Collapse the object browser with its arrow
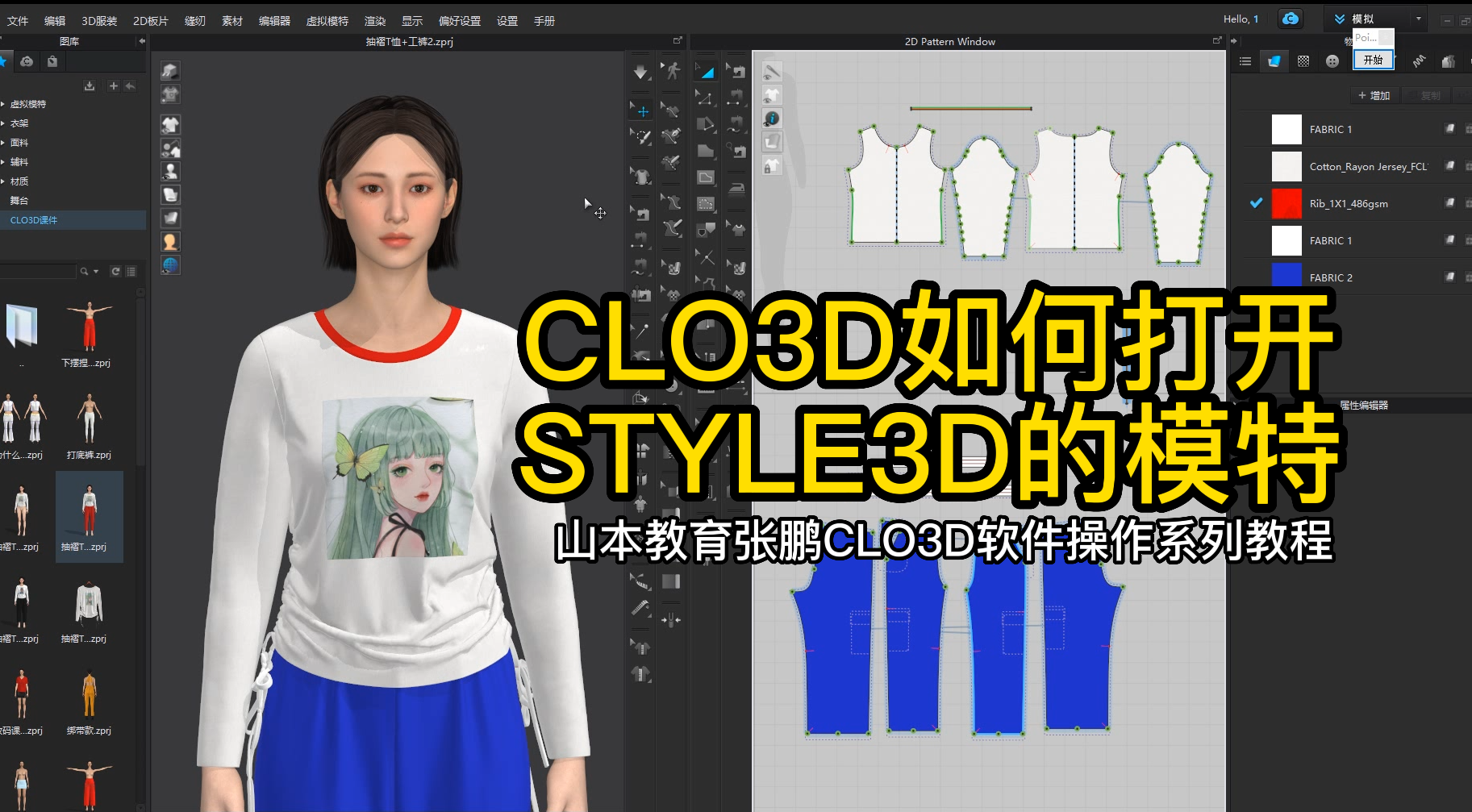 point(1234,41)
